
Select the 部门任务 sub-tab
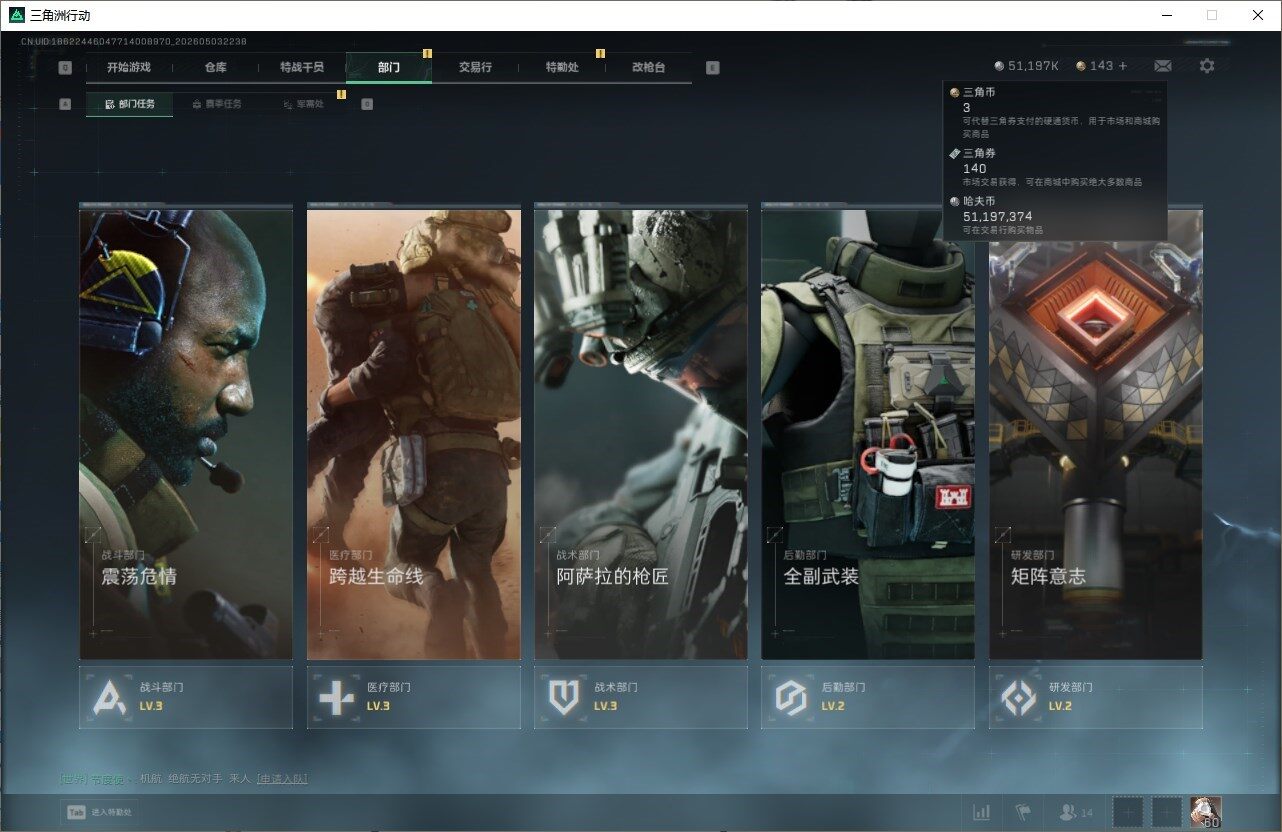[129, 104]
